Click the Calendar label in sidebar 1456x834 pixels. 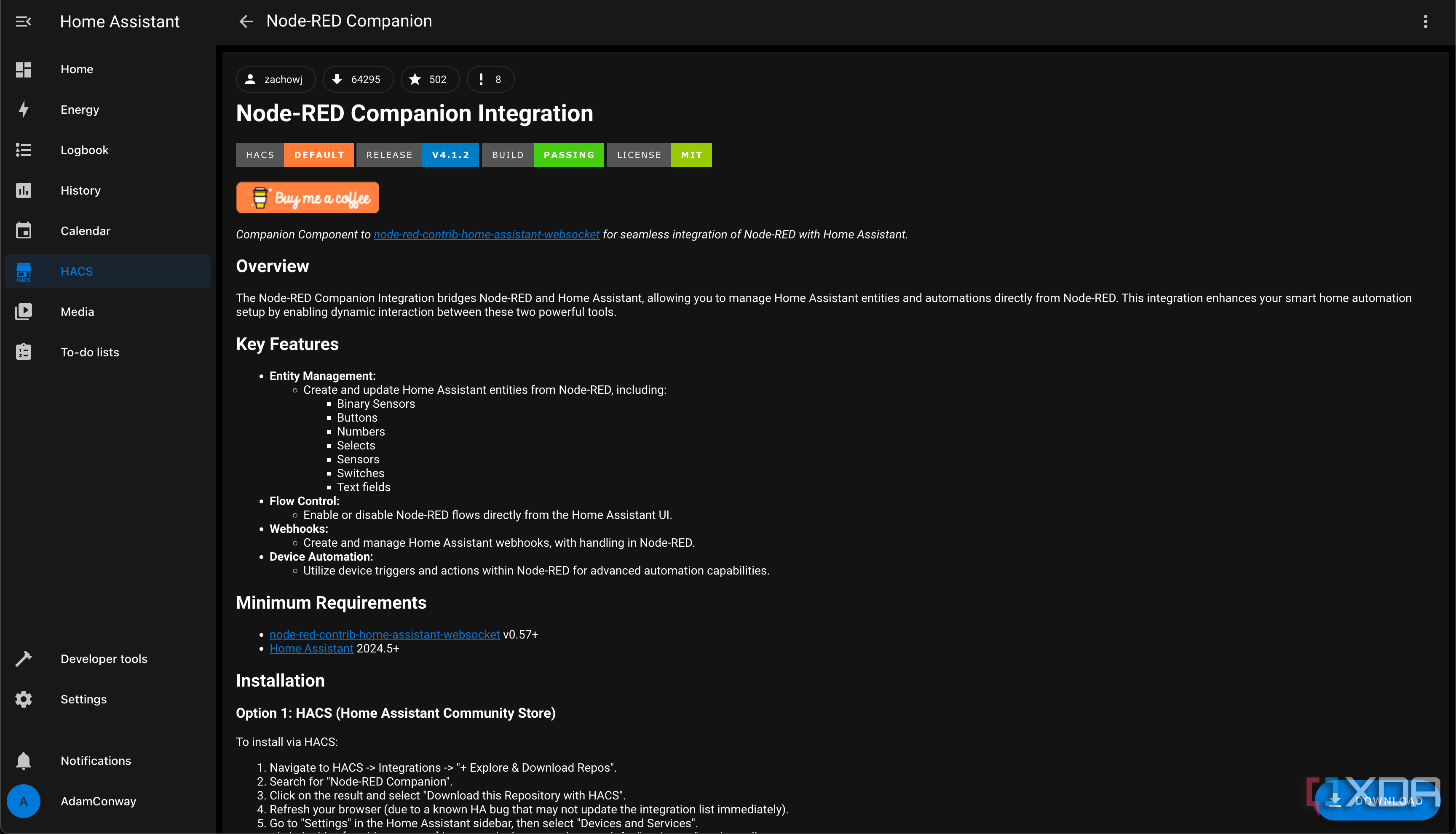tap(86, 230)
